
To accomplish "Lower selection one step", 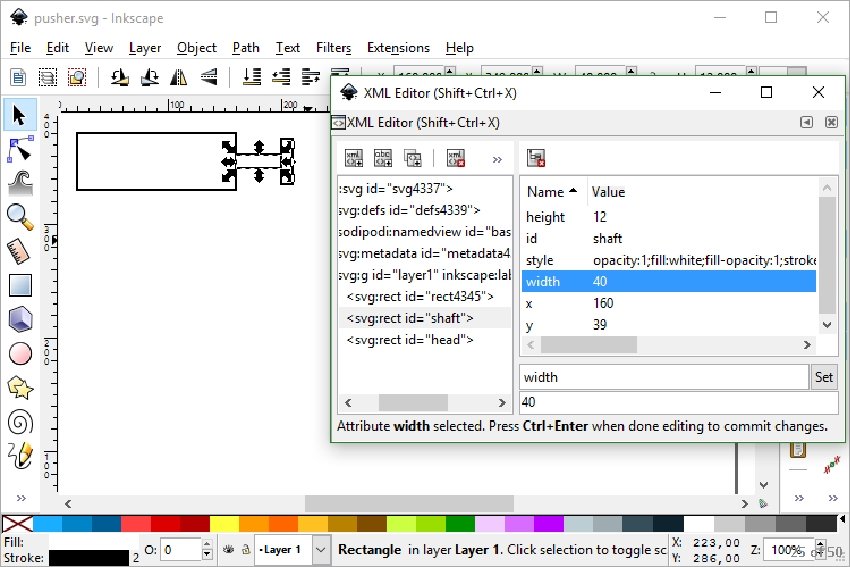I will point(281,77).
